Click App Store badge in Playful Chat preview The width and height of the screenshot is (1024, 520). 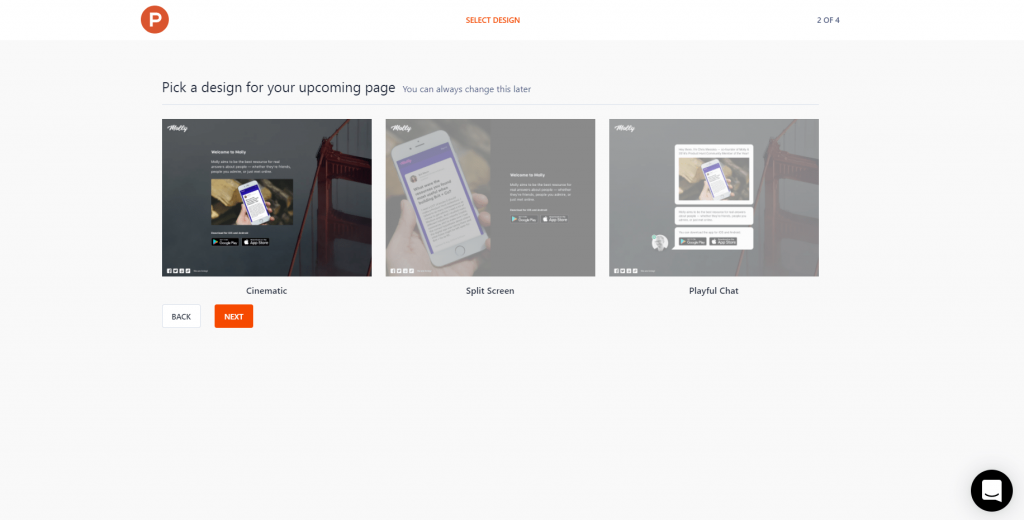(x=724, y=241)
